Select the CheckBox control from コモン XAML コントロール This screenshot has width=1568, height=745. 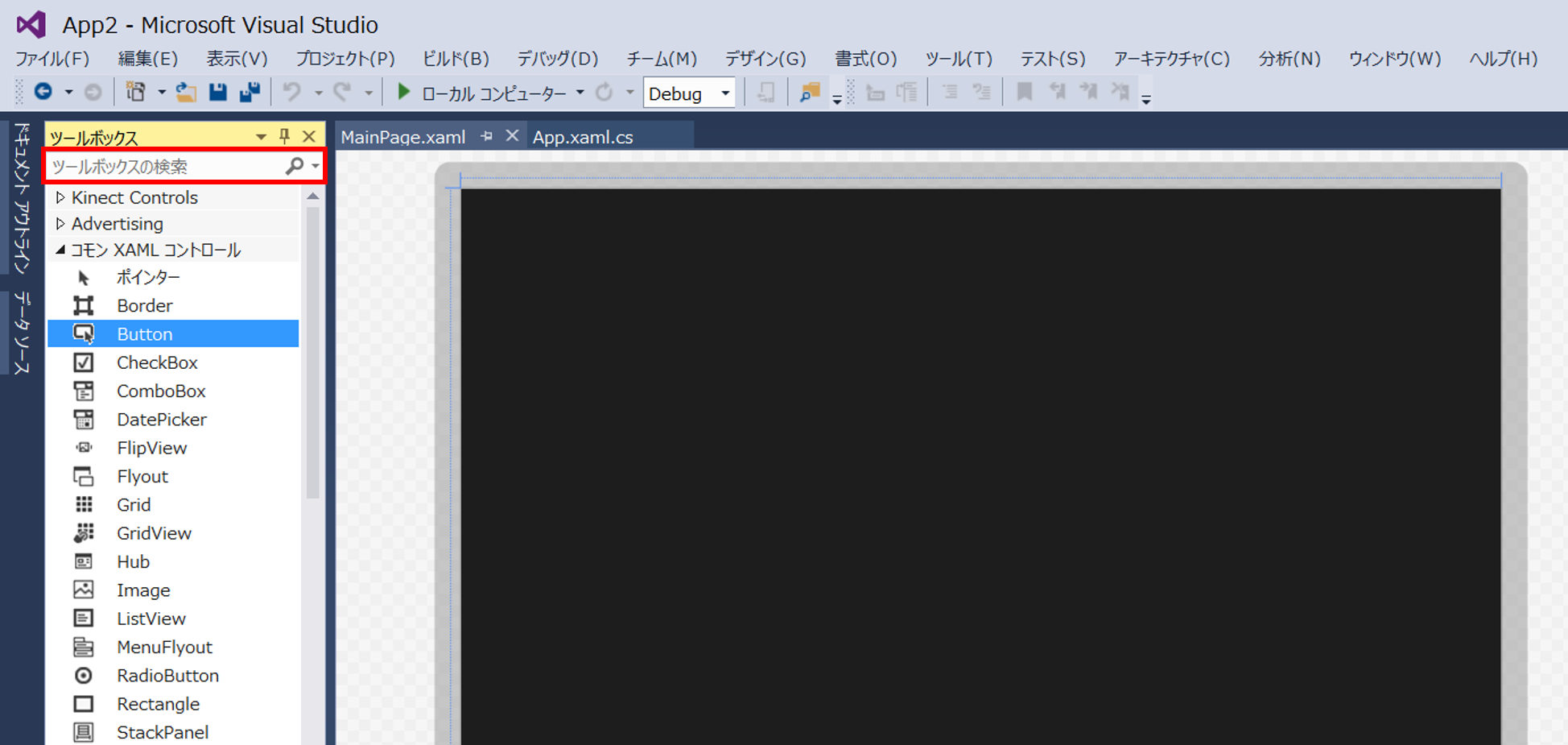click(x=157, y=362)
